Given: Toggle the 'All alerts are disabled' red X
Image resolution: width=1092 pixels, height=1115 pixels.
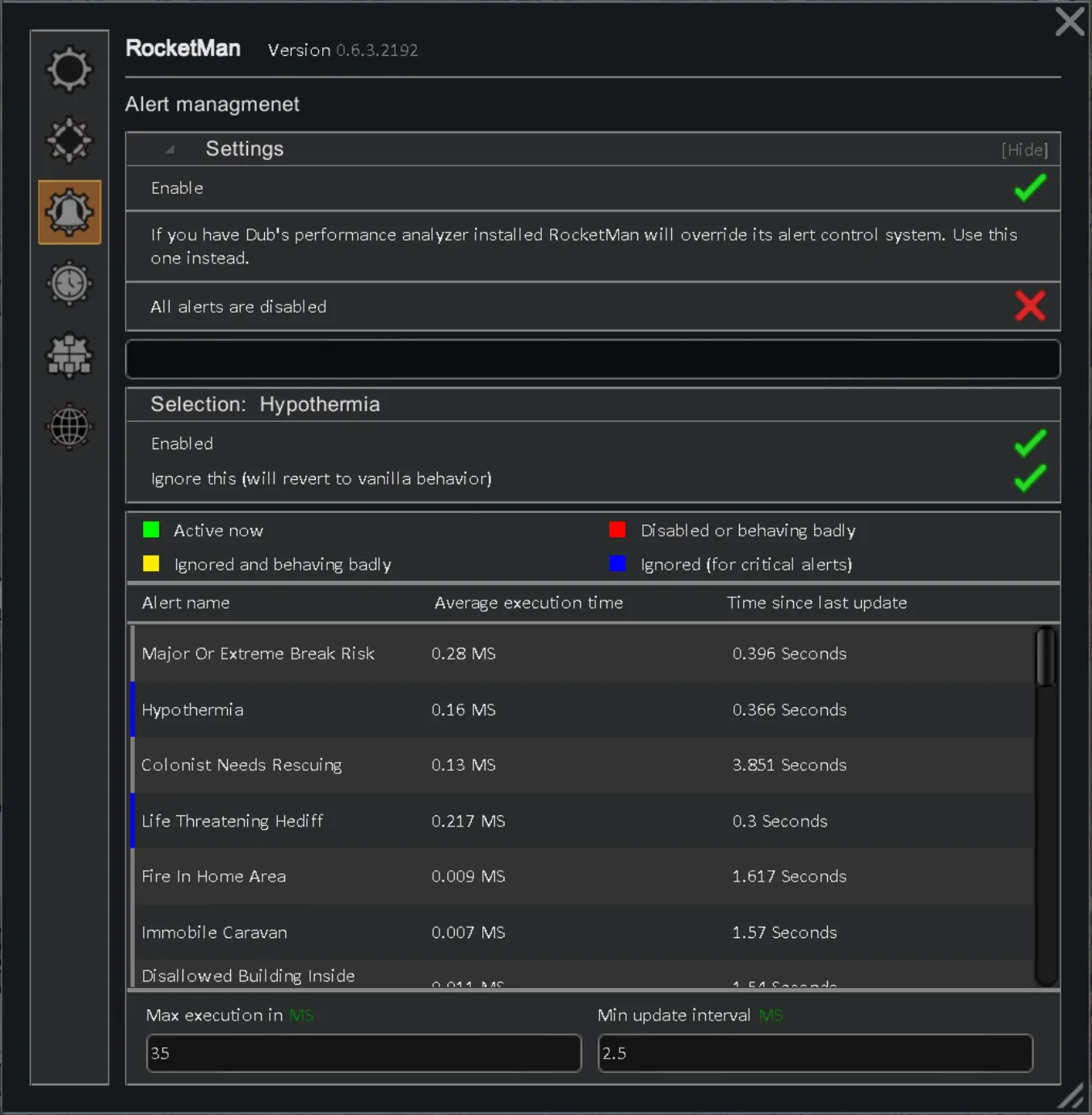Looking at the screenshot, I should tap(1030, 306).
